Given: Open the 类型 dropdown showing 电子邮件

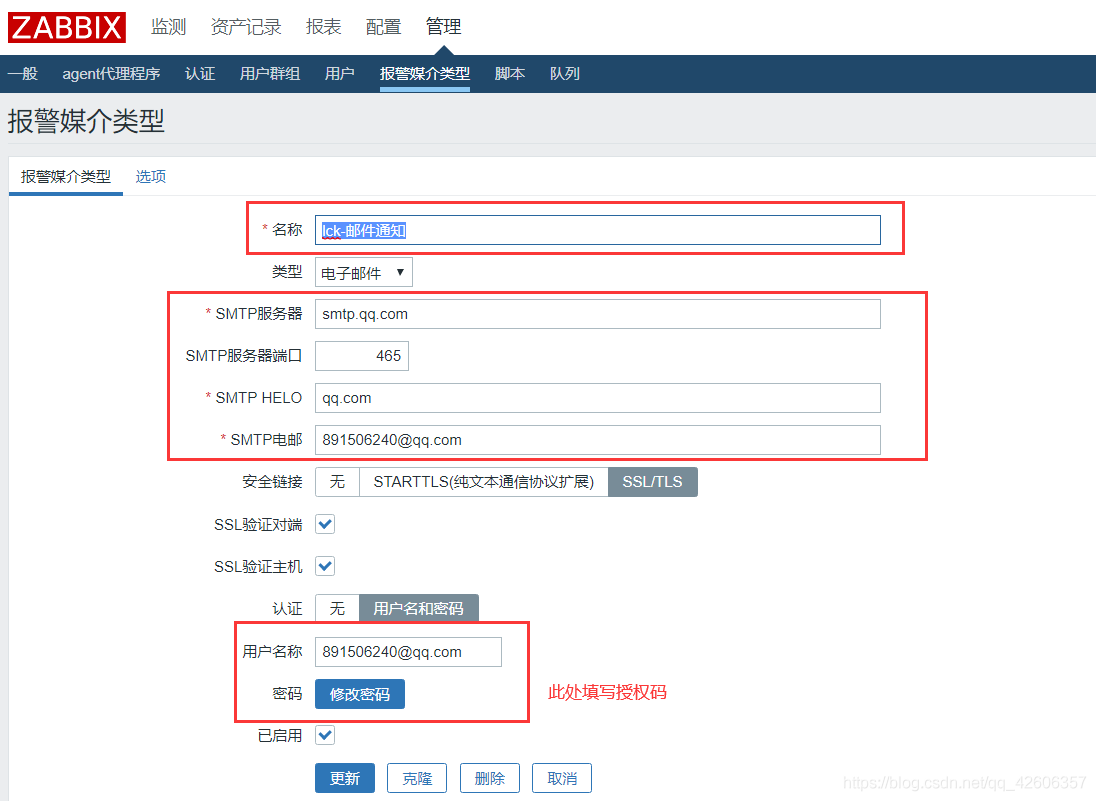Looking at the screenshot, I should (x=363, y=272).
